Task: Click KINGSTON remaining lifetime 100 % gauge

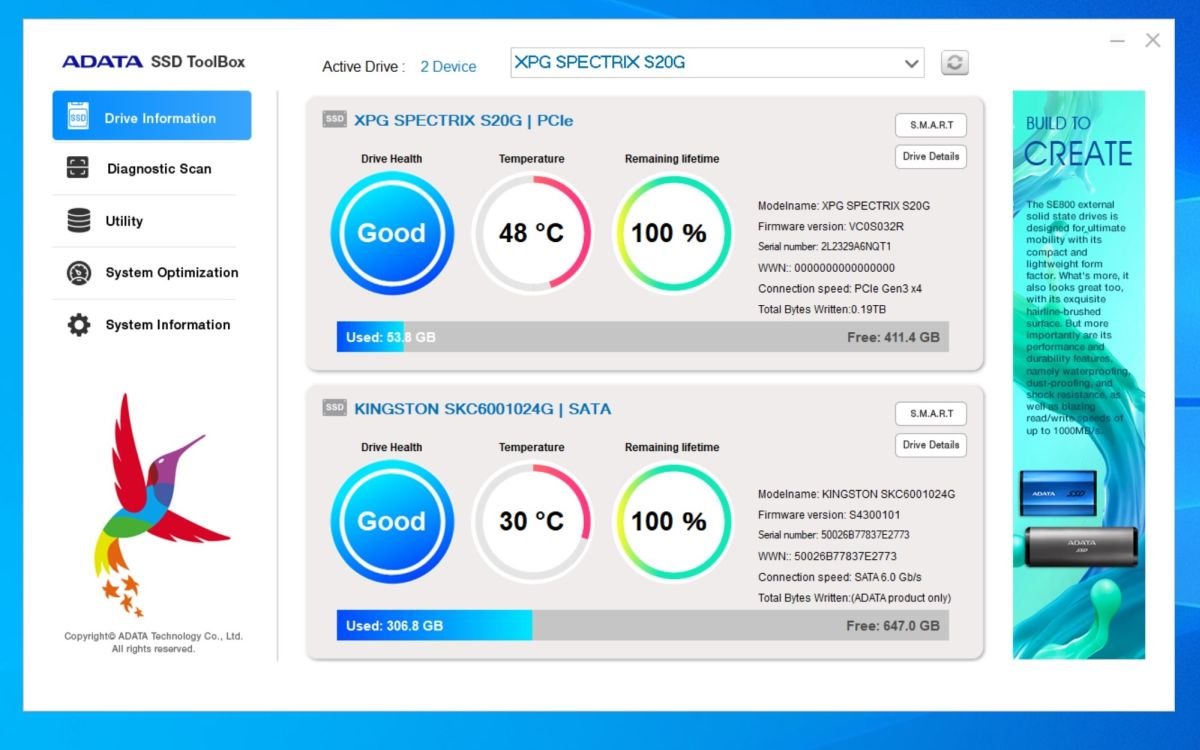Action: pyautogui.click(x=671, y=521)
